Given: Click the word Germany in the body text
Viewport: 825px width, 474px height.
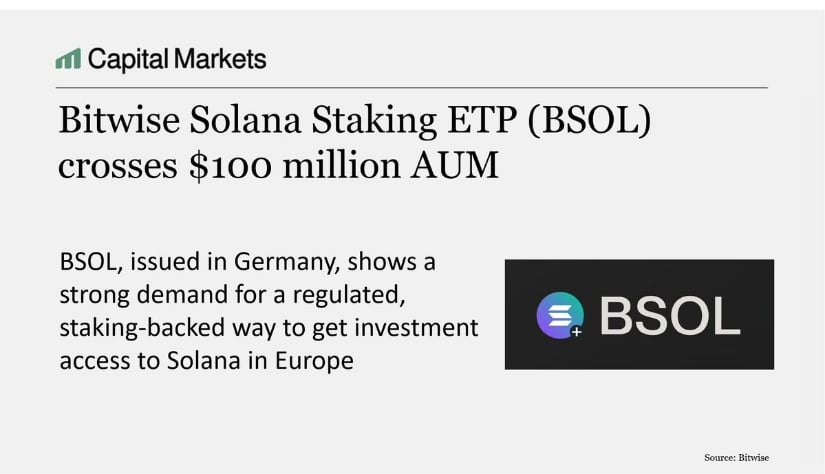Looking at the screenshot, I should (279, 264).
